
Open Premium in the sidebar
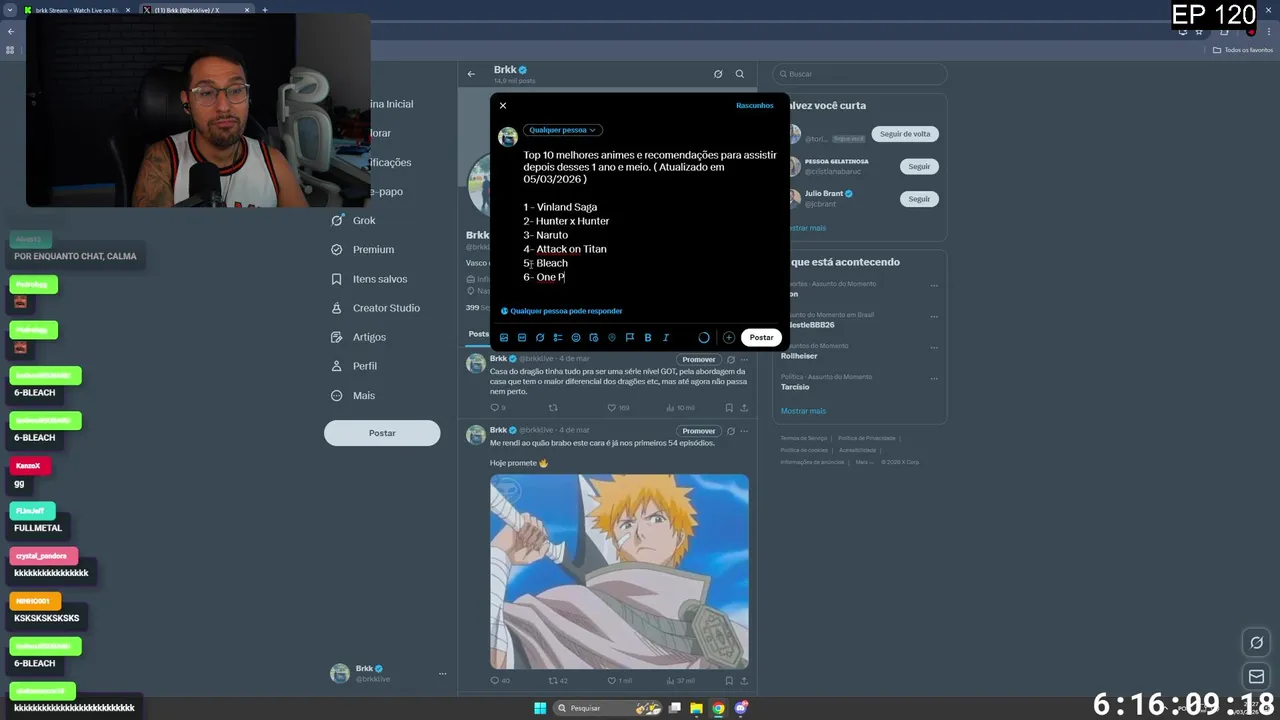(x=363, y=249)
